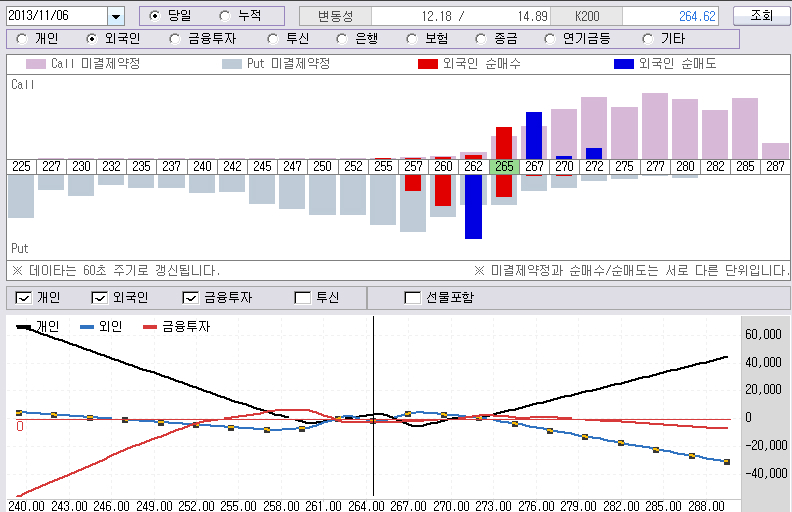Image resolution: width=792 pixels, height=512 pixels.
Task: Uncheck the 개인 chart checkbox
Action: 24,297
